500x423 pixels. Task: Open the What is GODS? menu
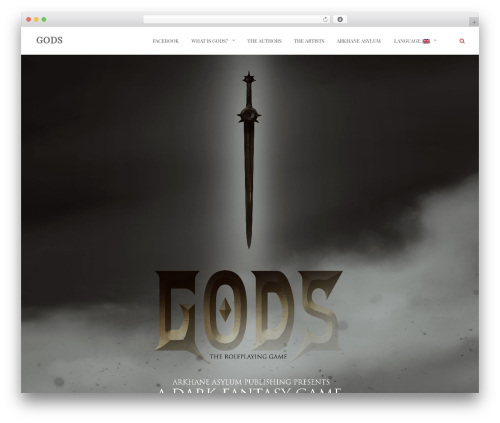click(209, 41)
